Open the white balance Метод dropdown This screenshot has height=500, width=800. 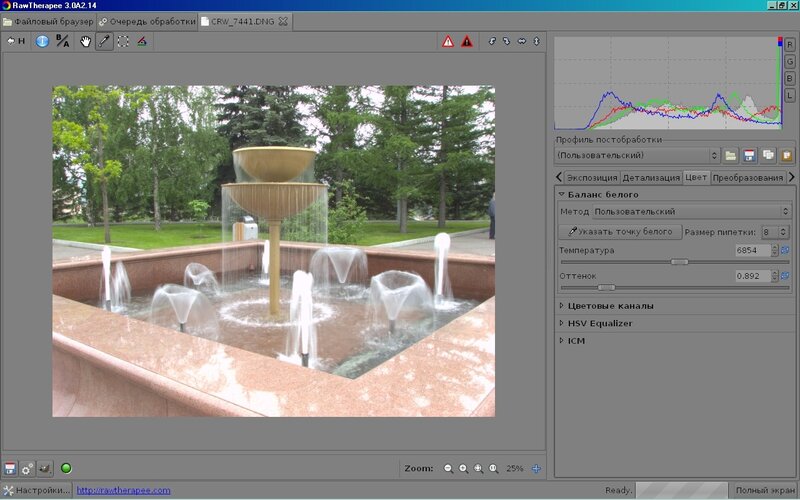click(x=690, y=211)
